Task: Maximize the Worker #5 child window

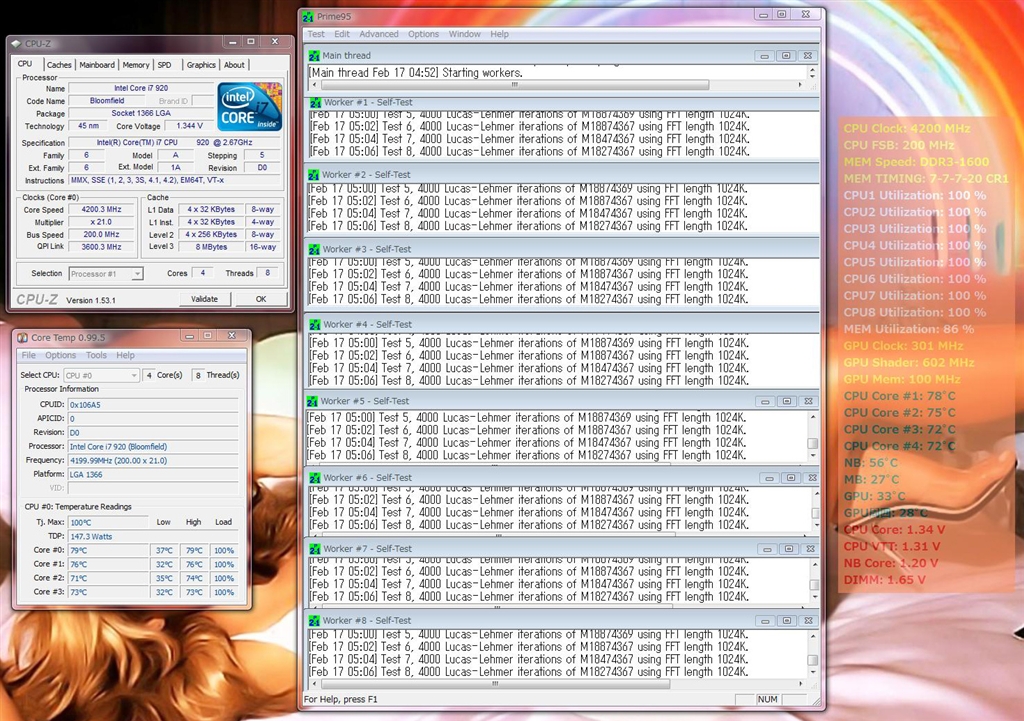Action: (x=787, y=402)
